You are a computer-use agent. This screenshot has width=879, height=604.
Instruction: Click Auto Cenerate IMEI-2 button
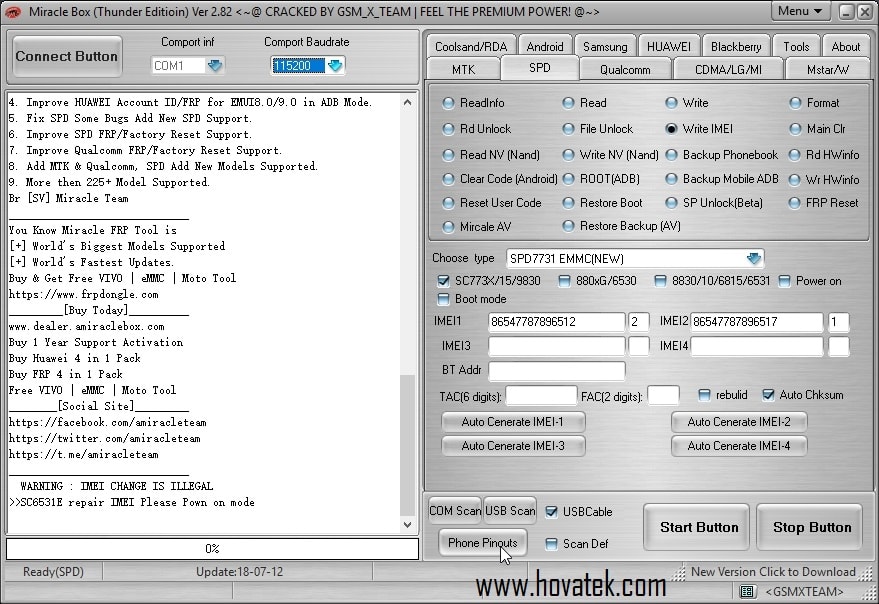coord(739,422)
